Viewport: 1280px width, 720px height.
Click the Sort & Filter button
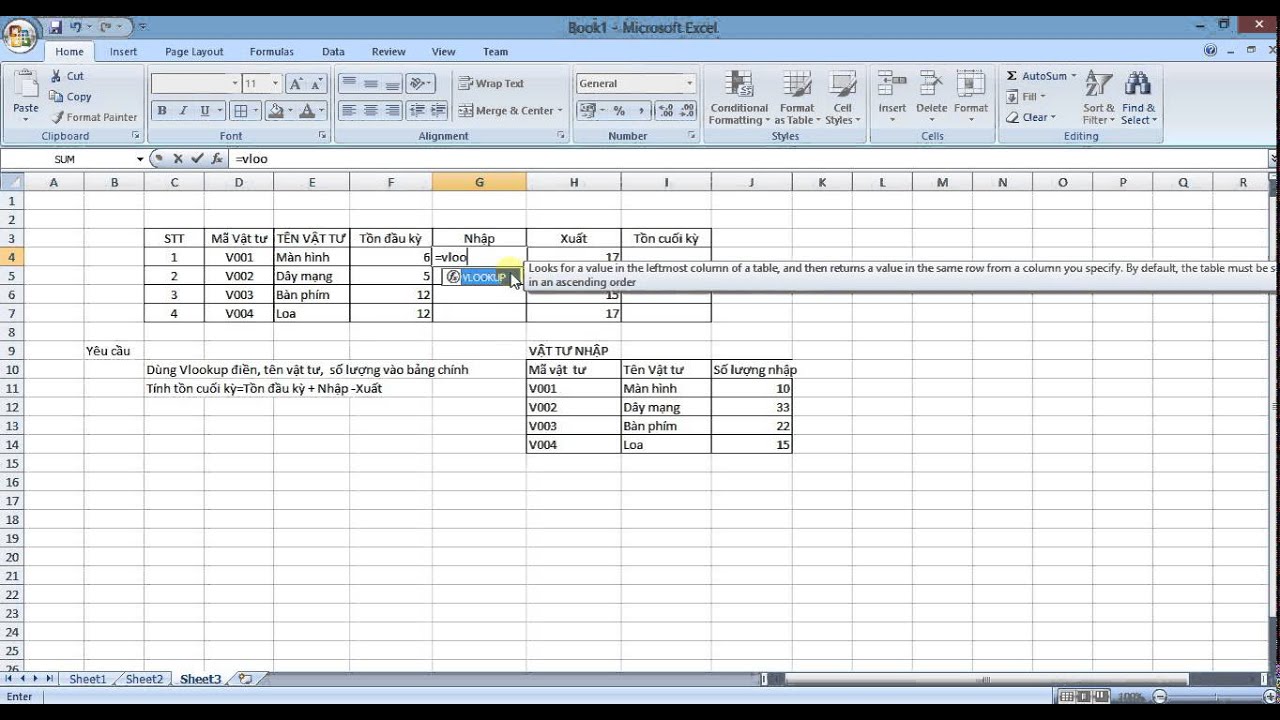coord(1097,97)
